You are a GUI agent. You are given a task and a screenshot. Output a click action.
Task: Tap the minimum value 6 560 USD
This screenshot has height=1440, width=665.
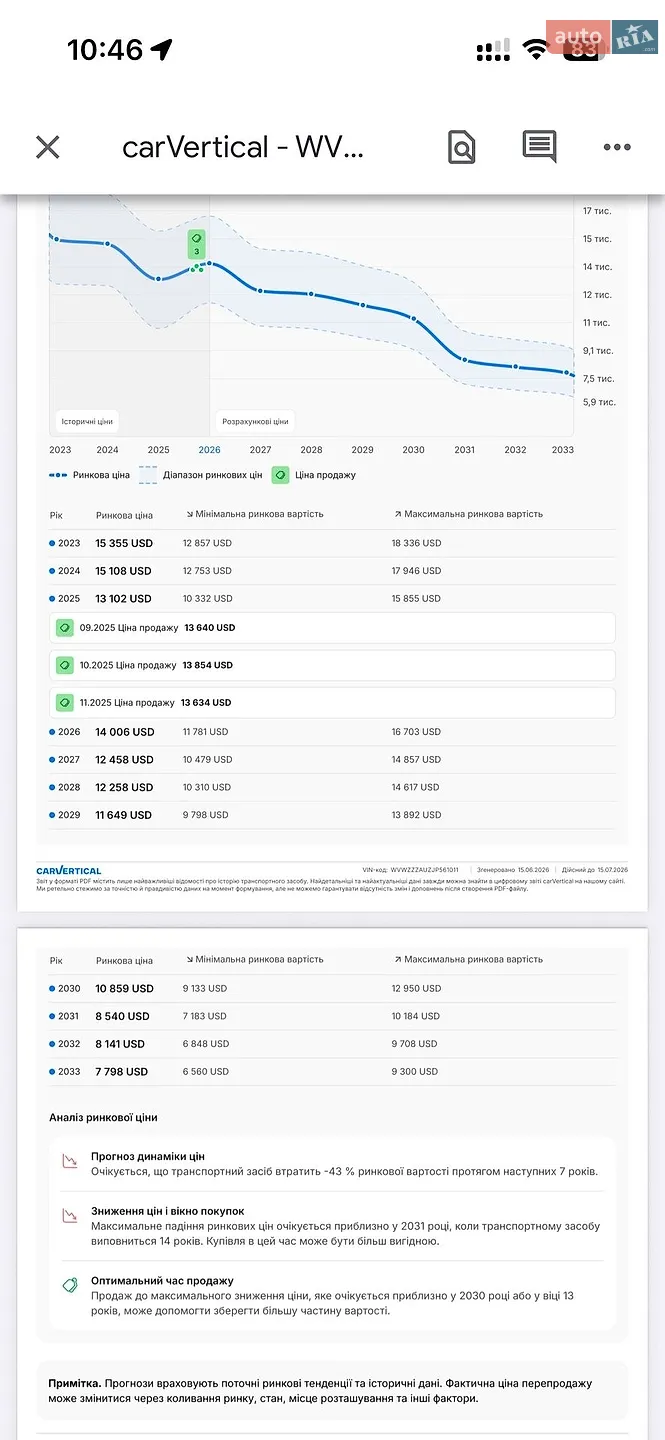(x=205, y=1072)
